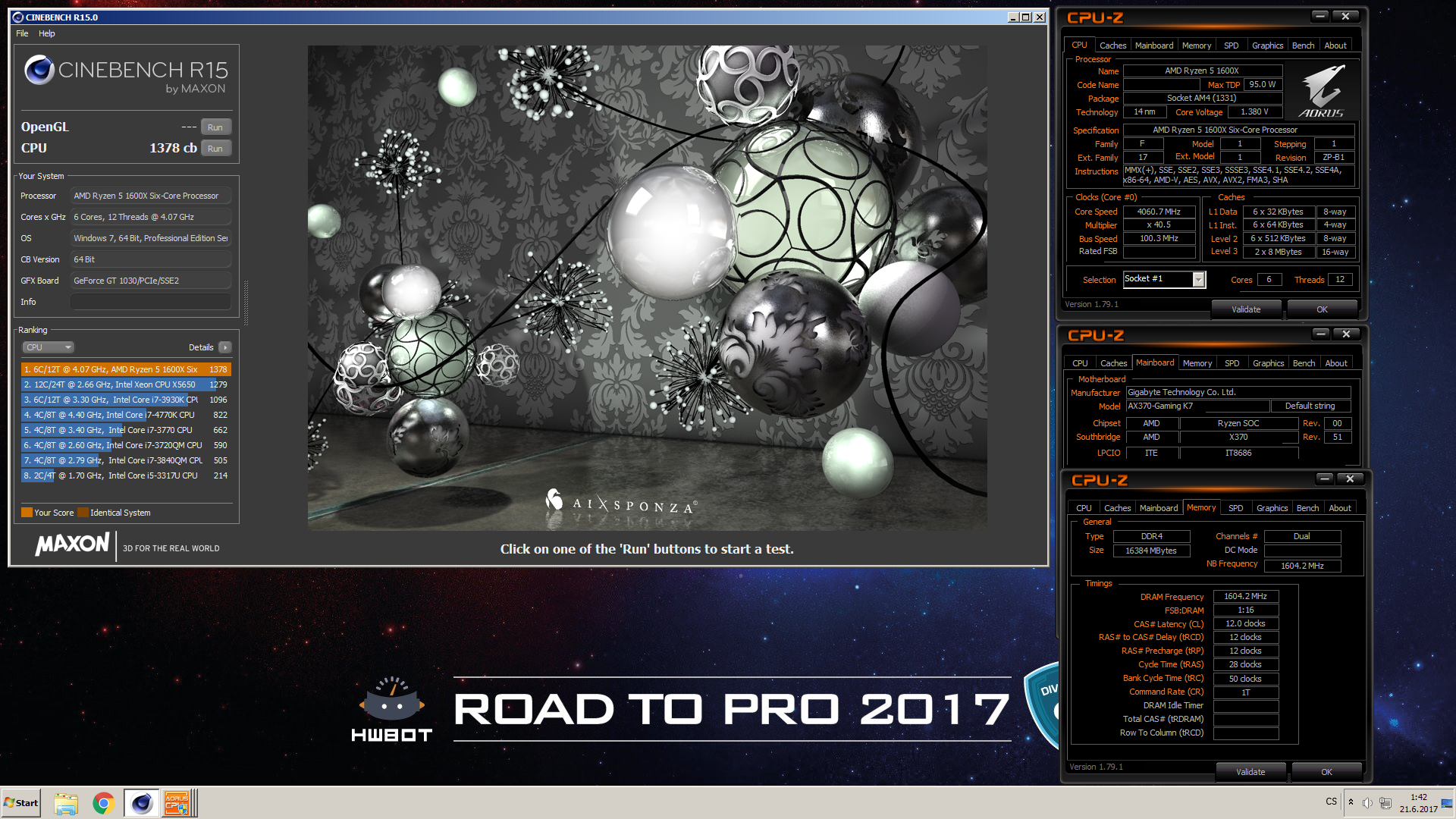
Task: Click the DRAM Frequency 1604.2 MHz value
Action: click(x=1245, y=597)
